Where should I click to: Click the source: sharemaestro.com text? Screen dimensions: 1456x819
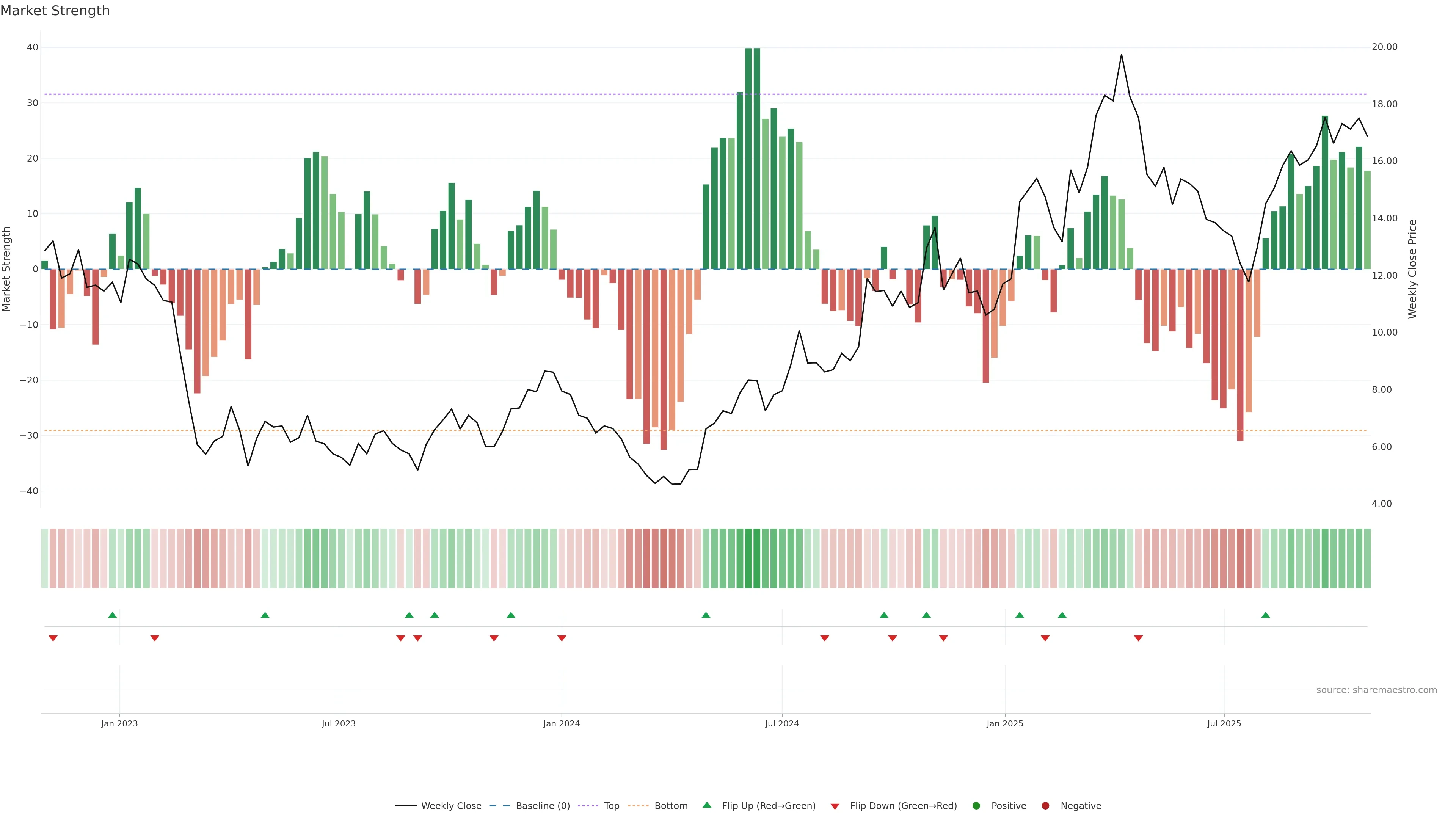click(x=1376, y=690)
